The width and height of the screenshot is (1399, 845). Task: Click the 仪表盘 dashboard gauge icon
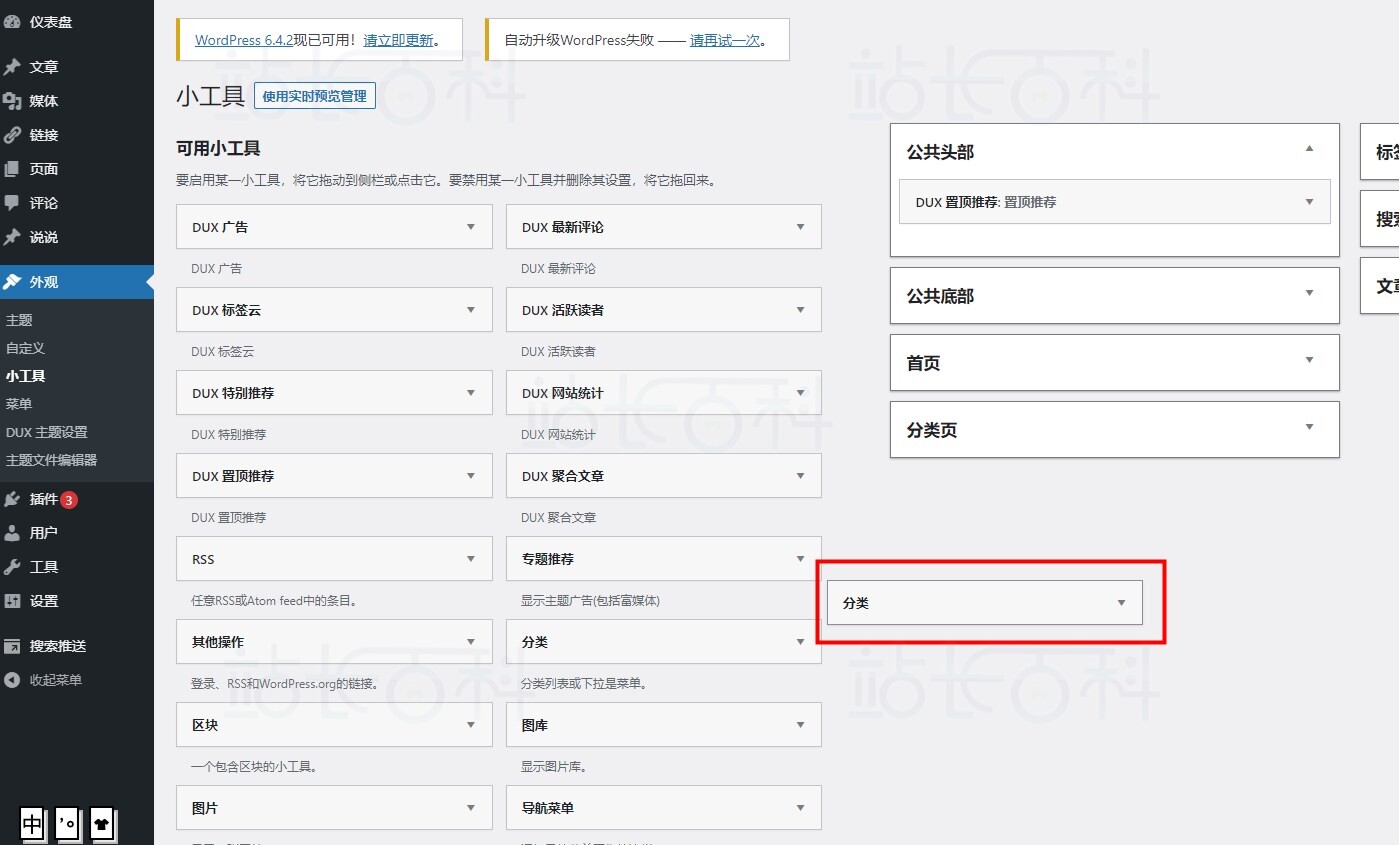[x=12, y=21]
